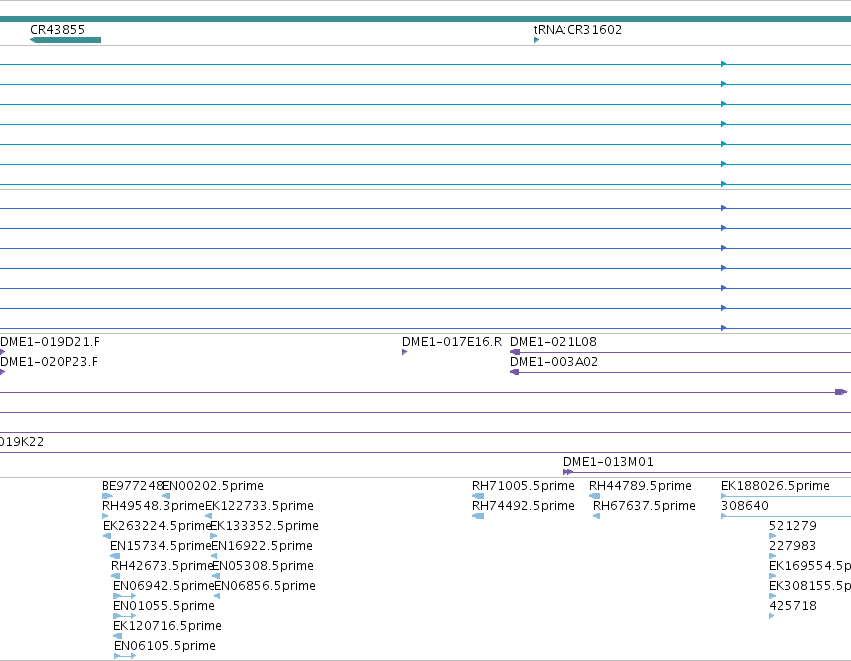Click the RH44789.5prime EST label
Screen dimensions: 851x661
(640, 486)
